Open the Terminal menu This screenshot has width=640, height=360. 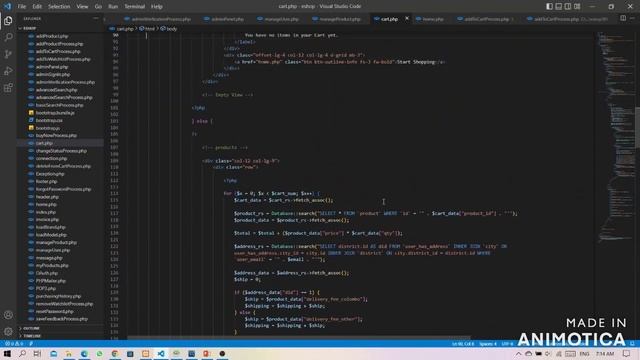[135, 7]
